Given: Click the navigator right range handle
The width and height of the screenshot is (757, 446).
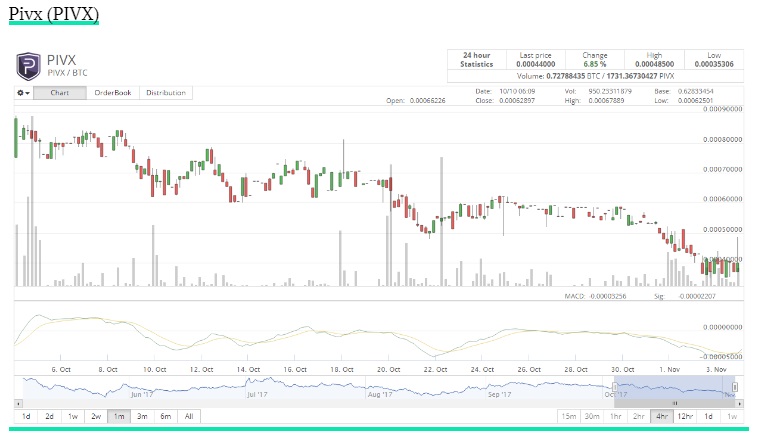Looking at the screenshot, I should (734, 387).
